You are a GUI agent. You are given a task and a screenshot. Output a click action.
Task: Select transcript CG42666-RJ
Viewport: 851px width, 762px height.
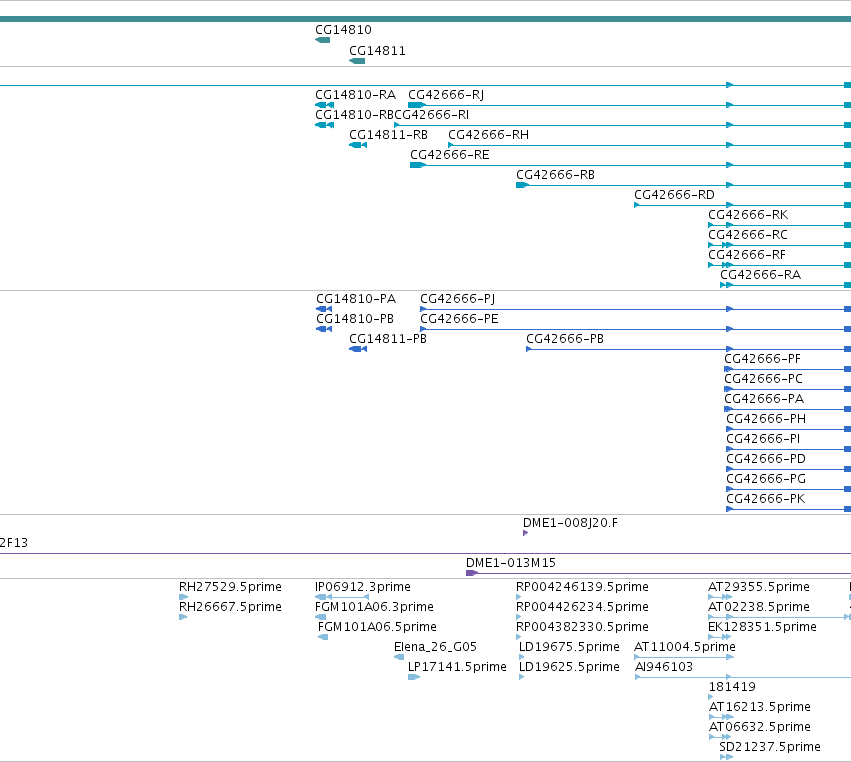pos(446,95)
